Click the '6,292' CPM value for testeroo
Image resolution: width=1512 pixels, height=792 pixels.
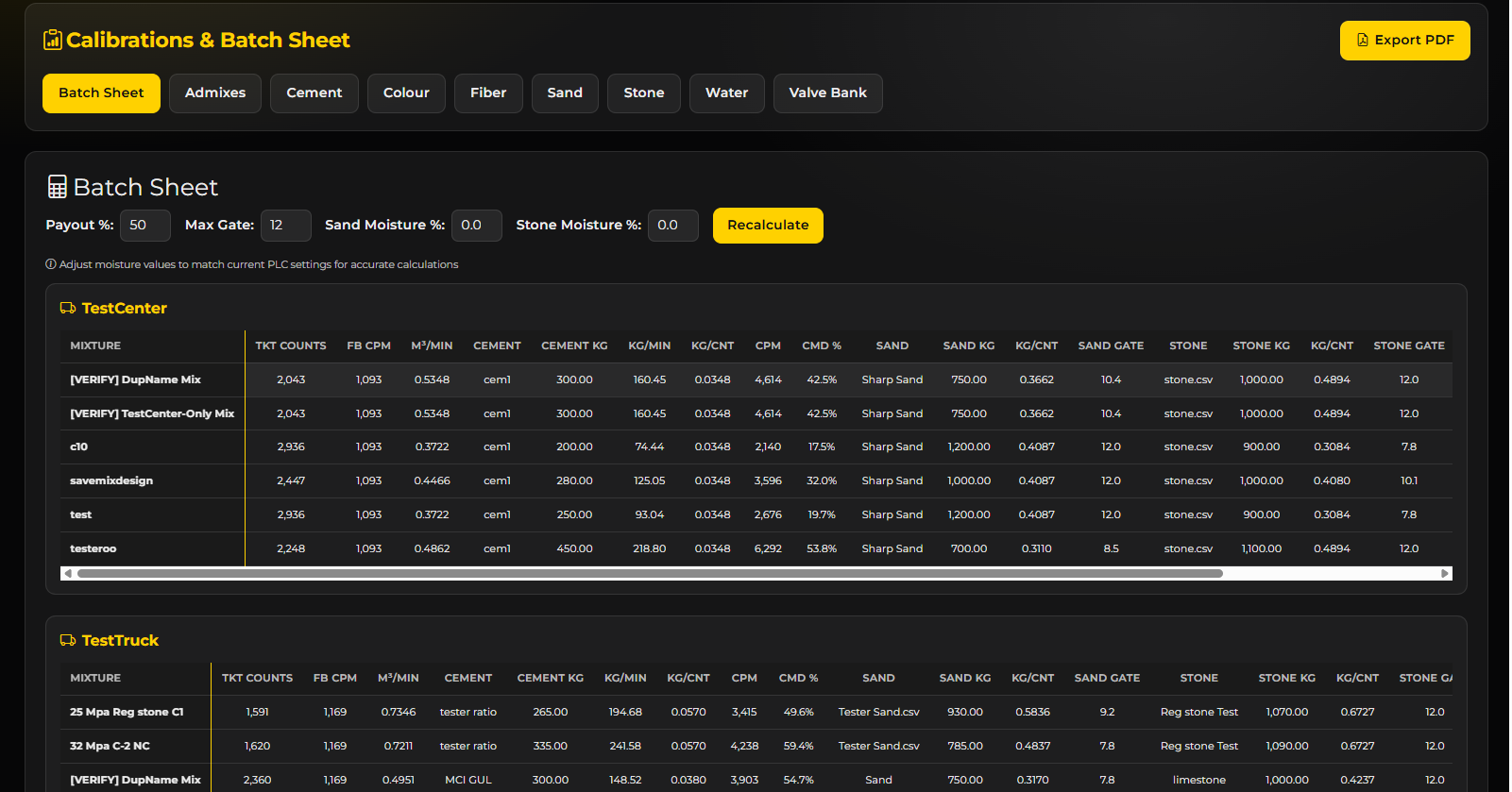click(768, 548)
